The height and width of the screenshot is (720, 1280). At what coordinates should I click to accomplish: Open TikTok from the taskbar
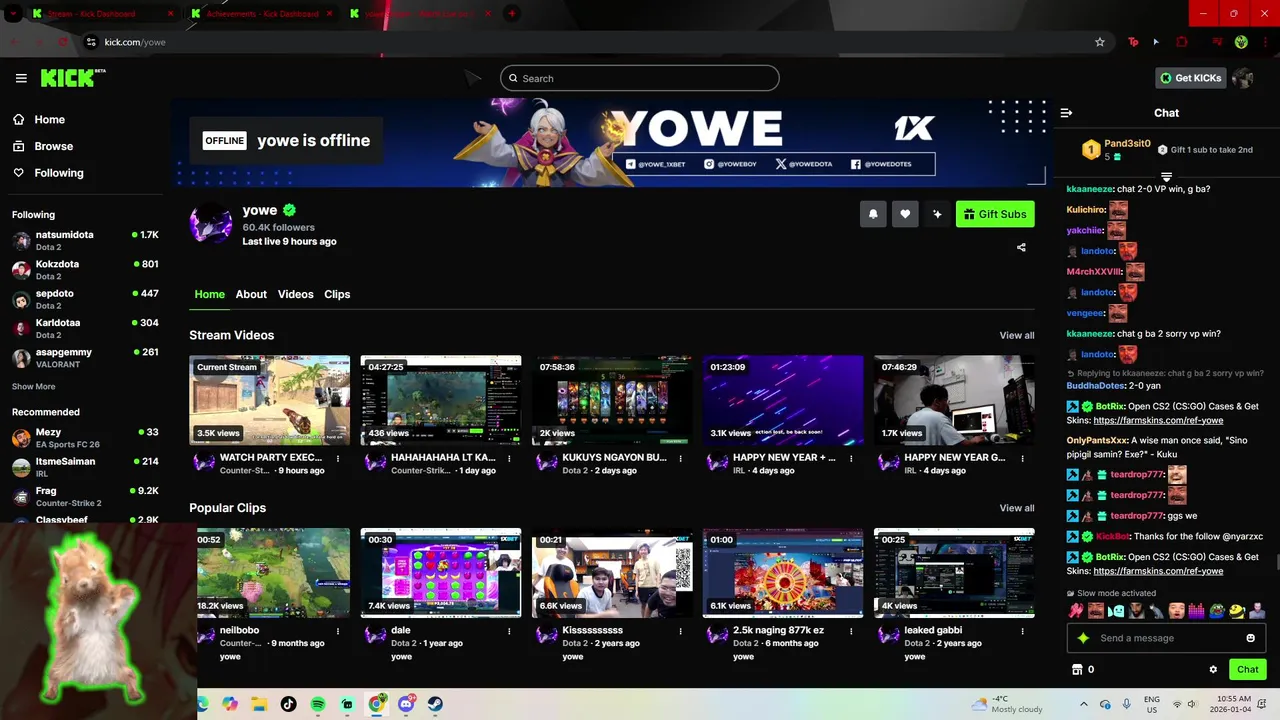click(x=288, y=704)
